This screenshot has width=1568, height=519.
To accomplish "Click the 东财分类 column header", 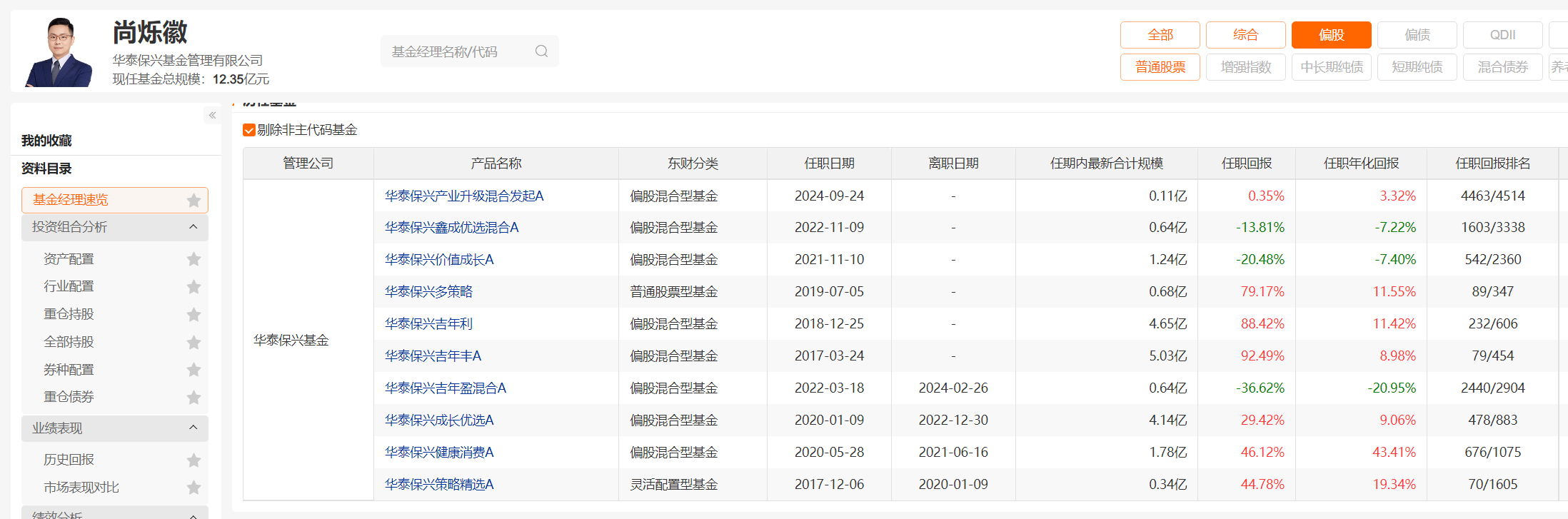I will tap(693, 163).
